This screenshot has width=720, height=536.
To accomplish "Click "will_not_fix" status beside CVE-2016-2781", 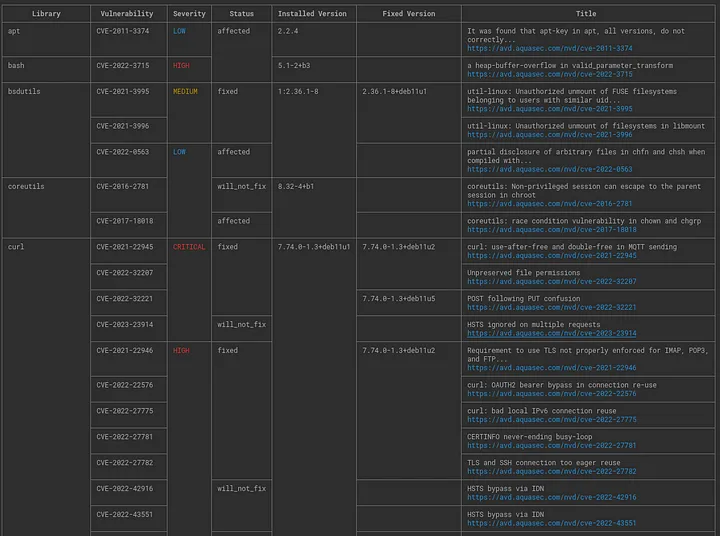I will tap(242, 186).
